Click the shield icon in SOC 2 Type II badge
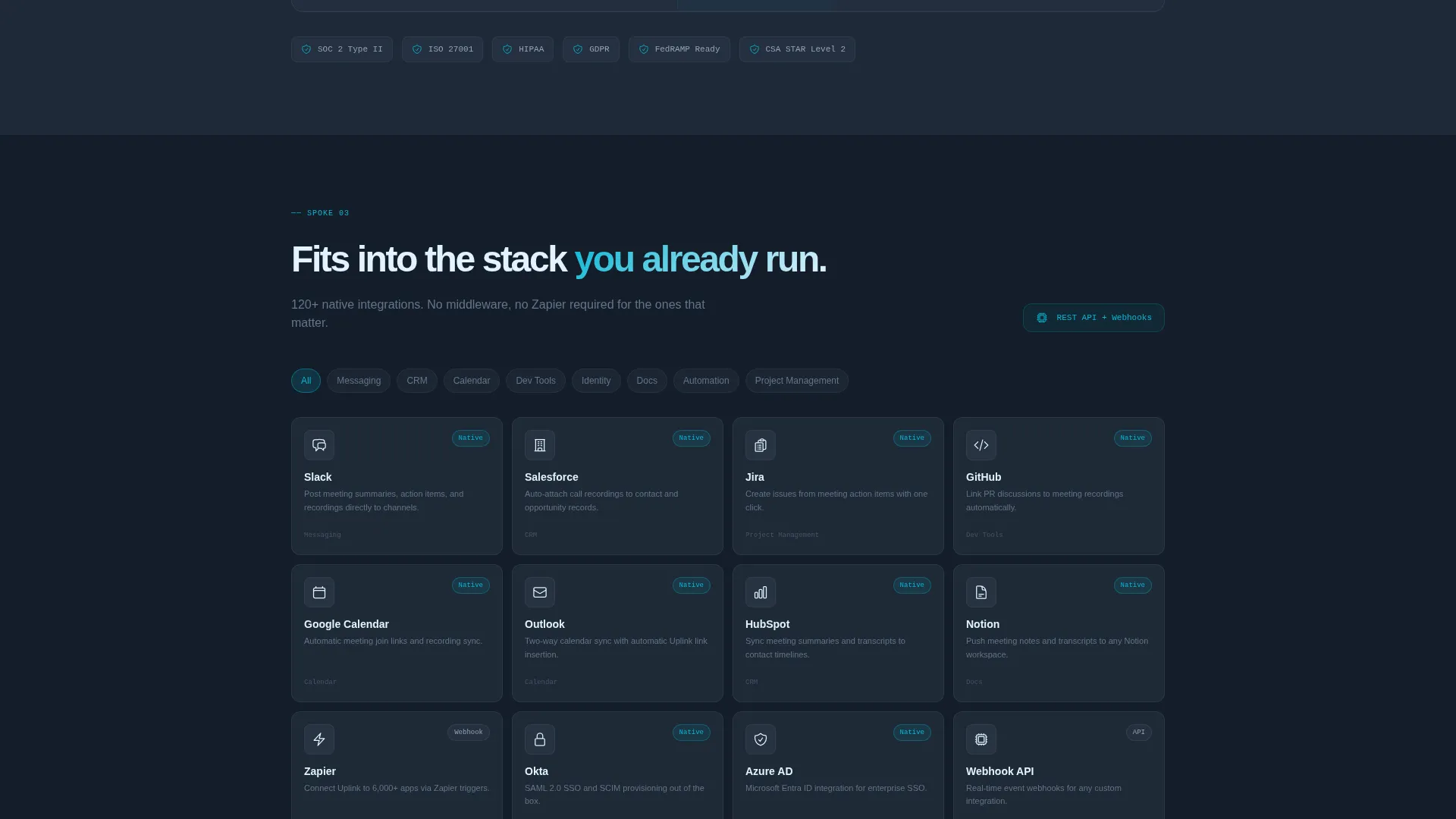1456x819 pixels. (306, 49)
